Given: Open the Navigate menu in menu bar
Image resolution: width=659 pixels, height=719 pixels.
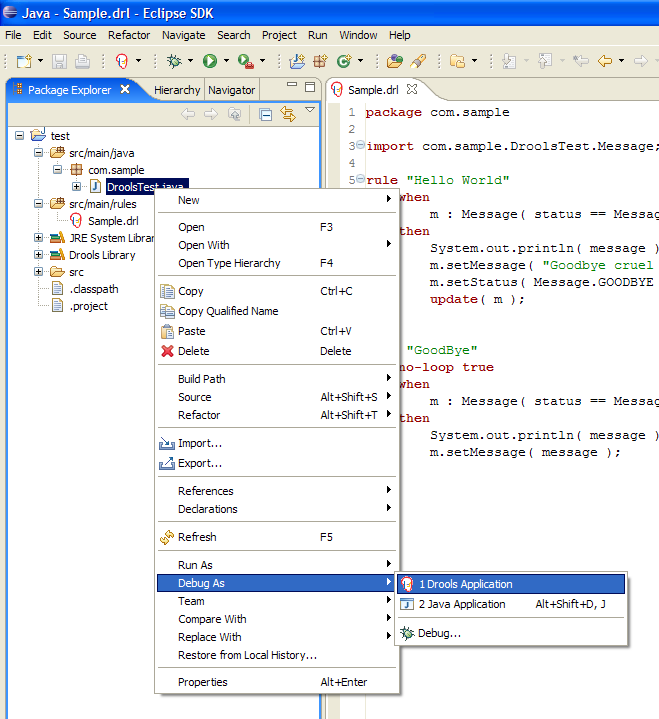Looking at the screenshot, I should (183, 35).
